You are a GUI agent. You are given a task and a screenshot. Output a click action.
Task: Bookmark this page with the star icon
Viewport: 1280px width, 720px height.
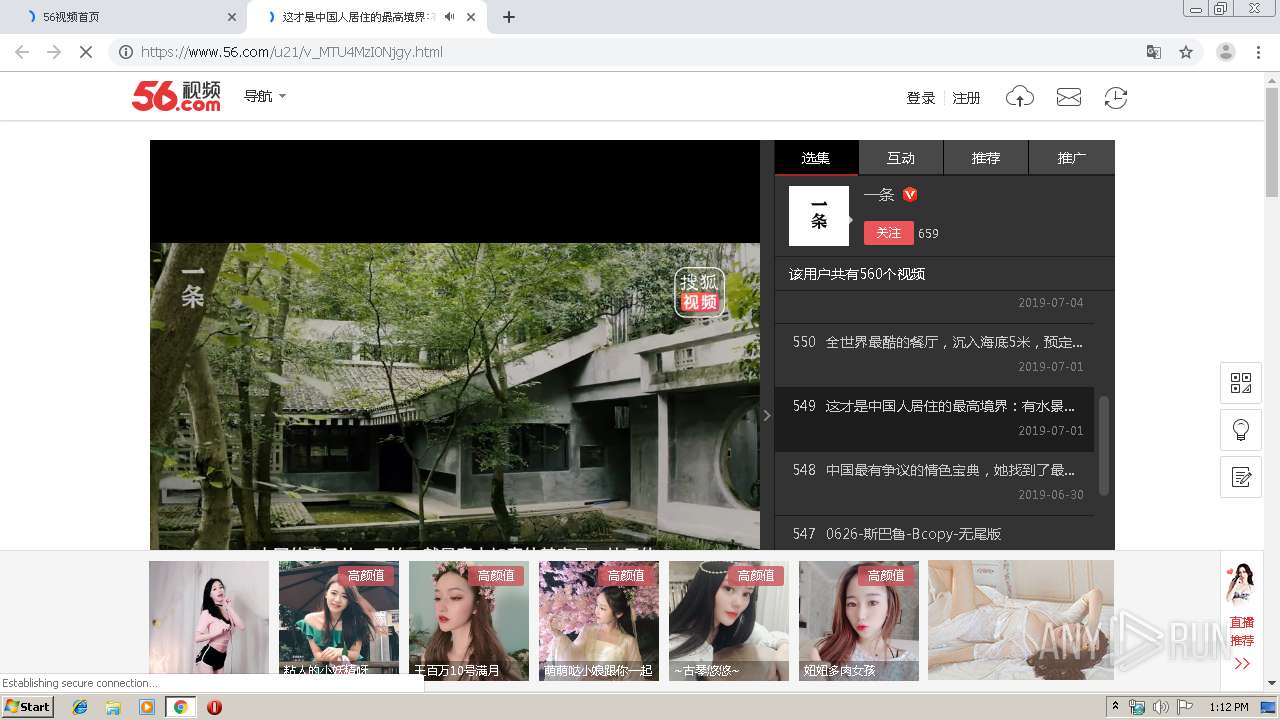click(x=1186, y=52)
